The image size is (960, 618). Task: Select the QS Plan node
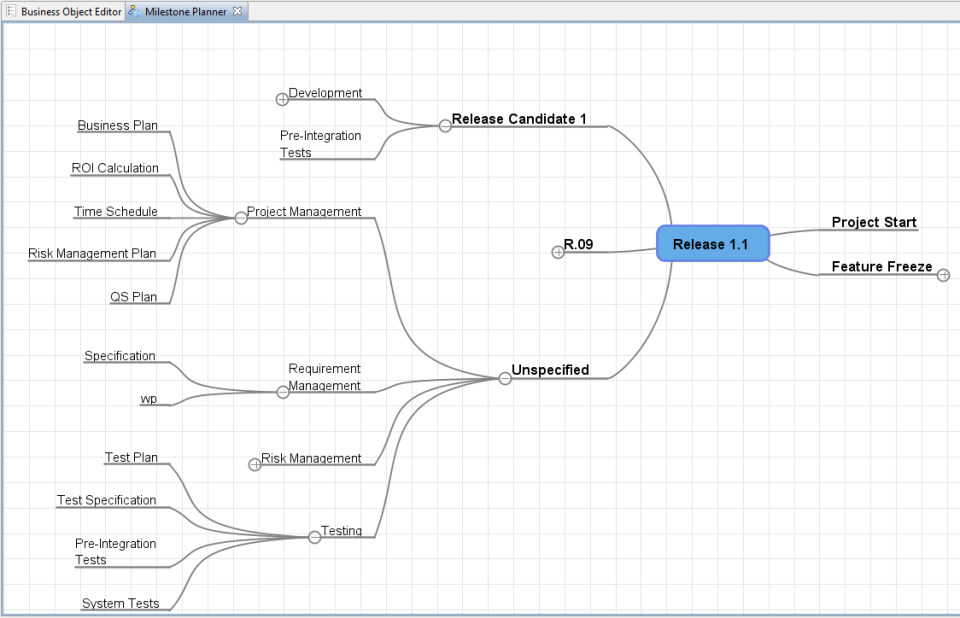pyautogui.click(x=133, y=297)
